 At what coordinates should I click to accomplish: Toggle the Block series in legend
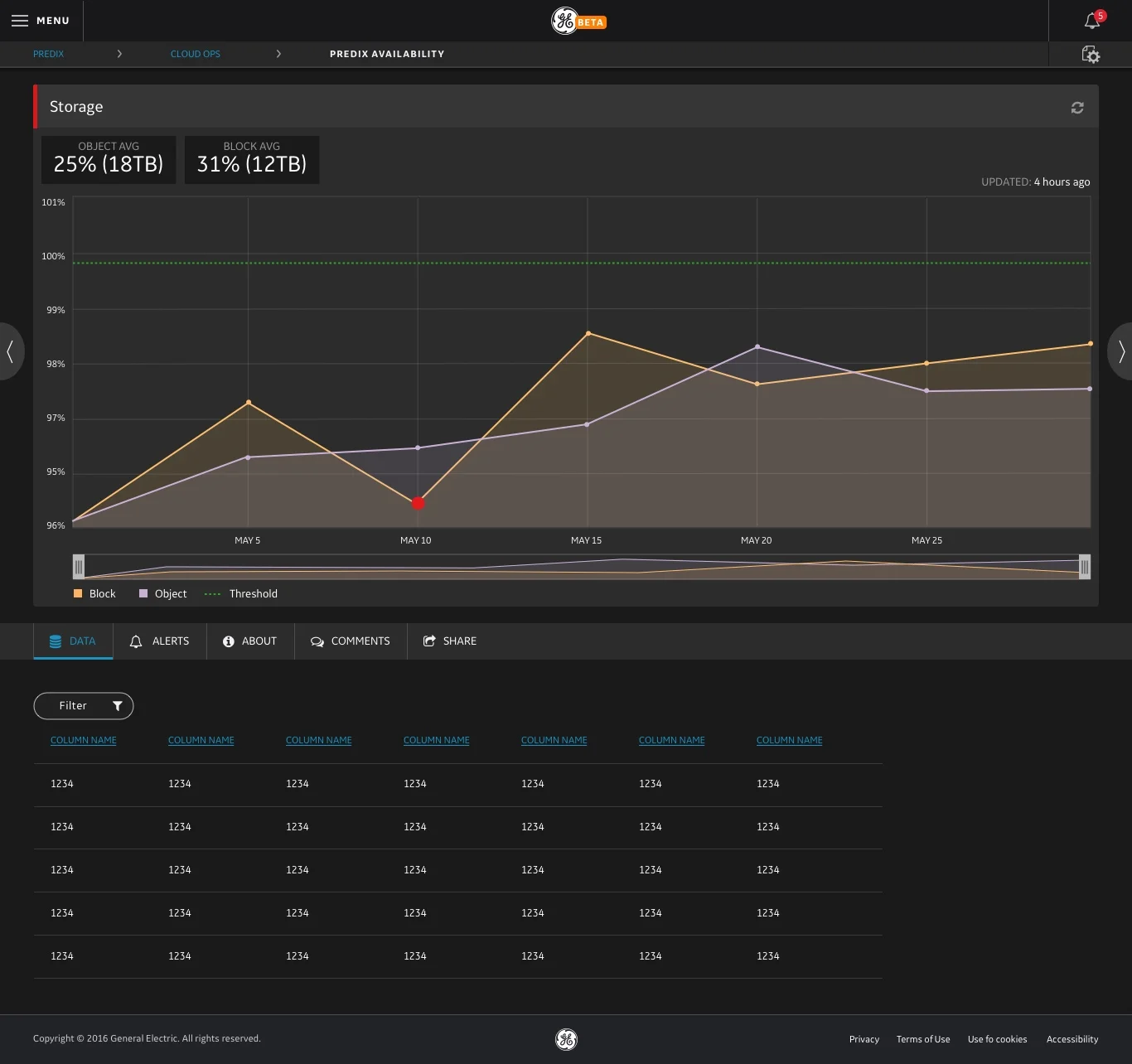click(94, 594)
